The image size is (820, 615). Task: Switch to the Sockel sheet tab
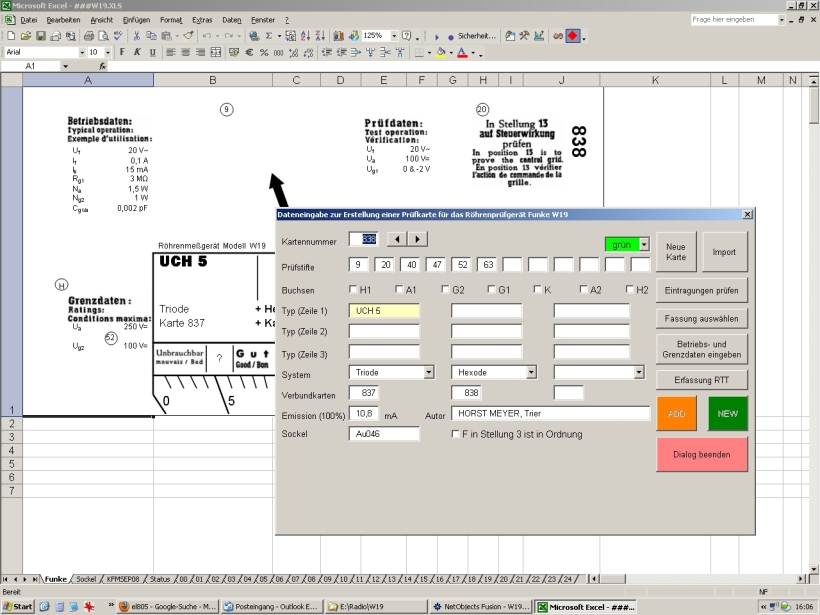86,579
